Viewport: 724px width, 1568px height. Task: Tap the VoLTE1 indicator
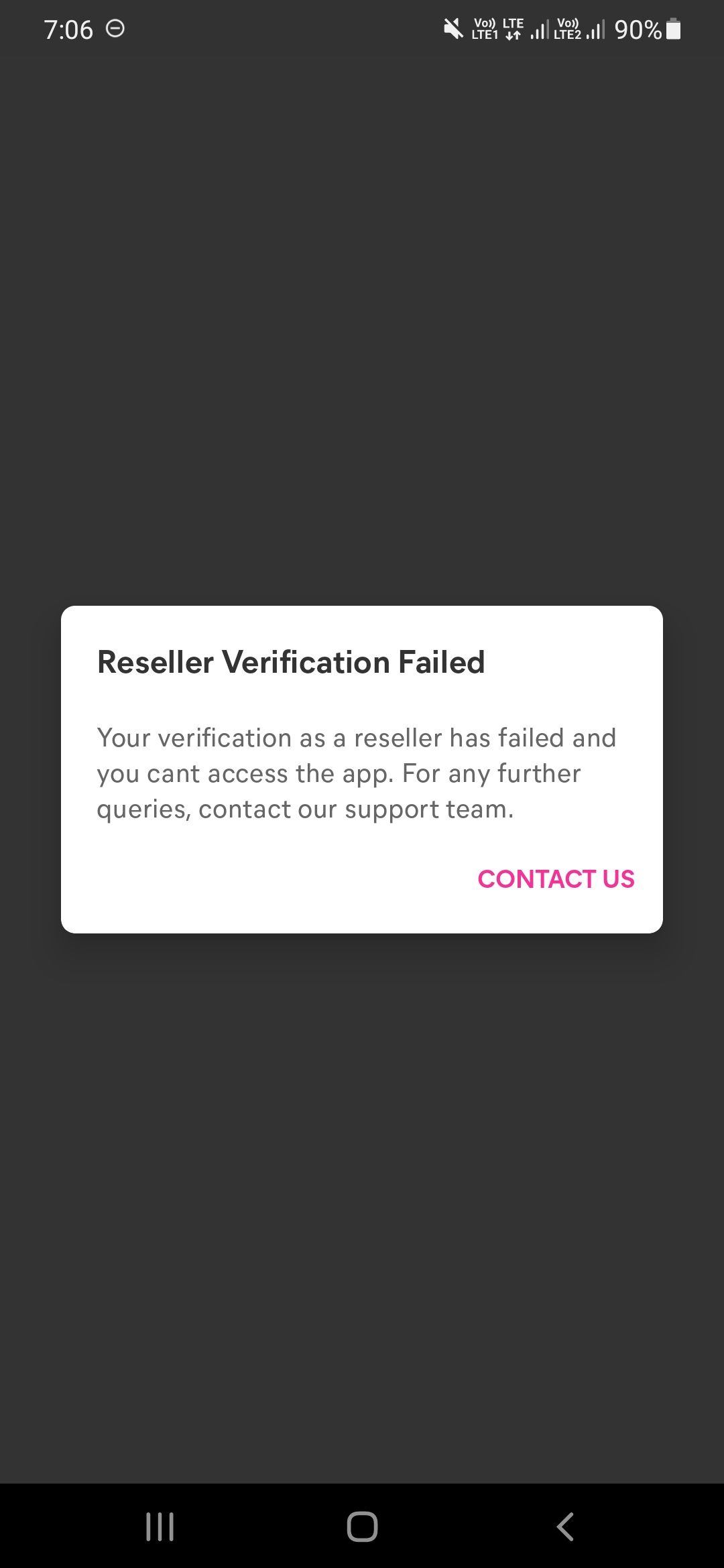484,29
